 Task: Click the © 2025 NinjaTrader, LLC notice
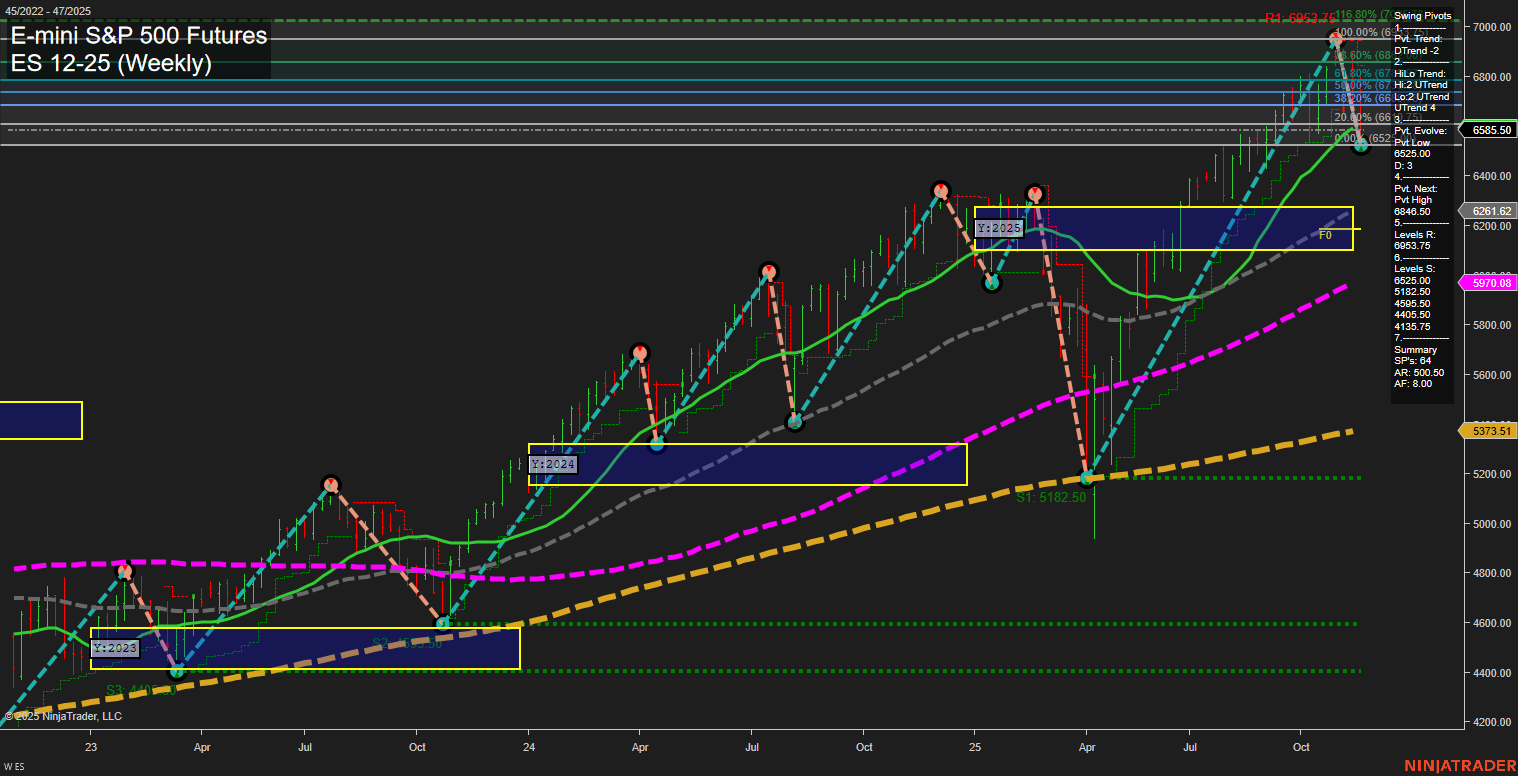[63, 716]
